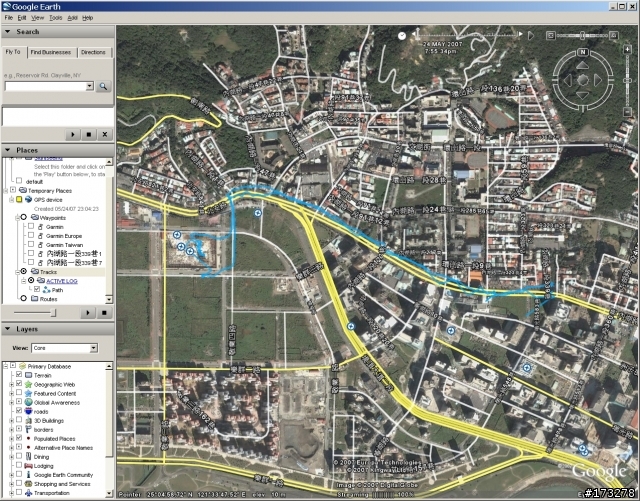Click the center of the navigation joystick
The height and width of the screenshot is (501, 640).
583,80
